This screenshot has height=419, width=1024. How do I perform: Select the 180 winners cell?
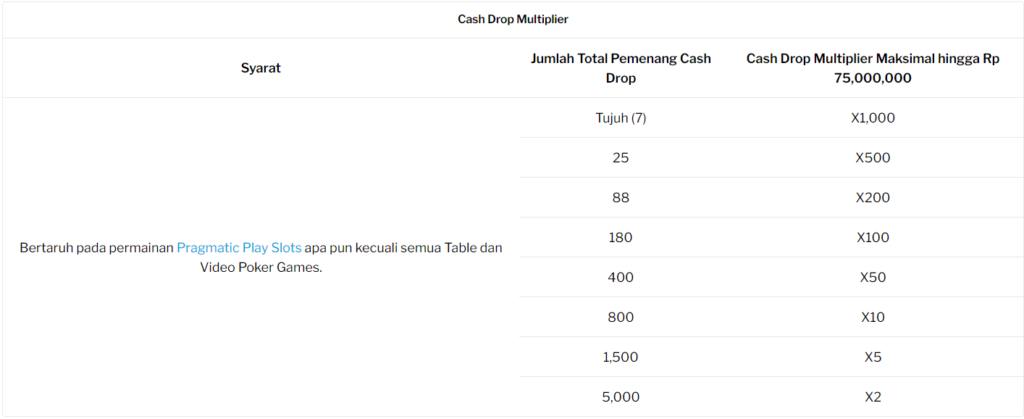pyautogui.click(x=620, y=238)
